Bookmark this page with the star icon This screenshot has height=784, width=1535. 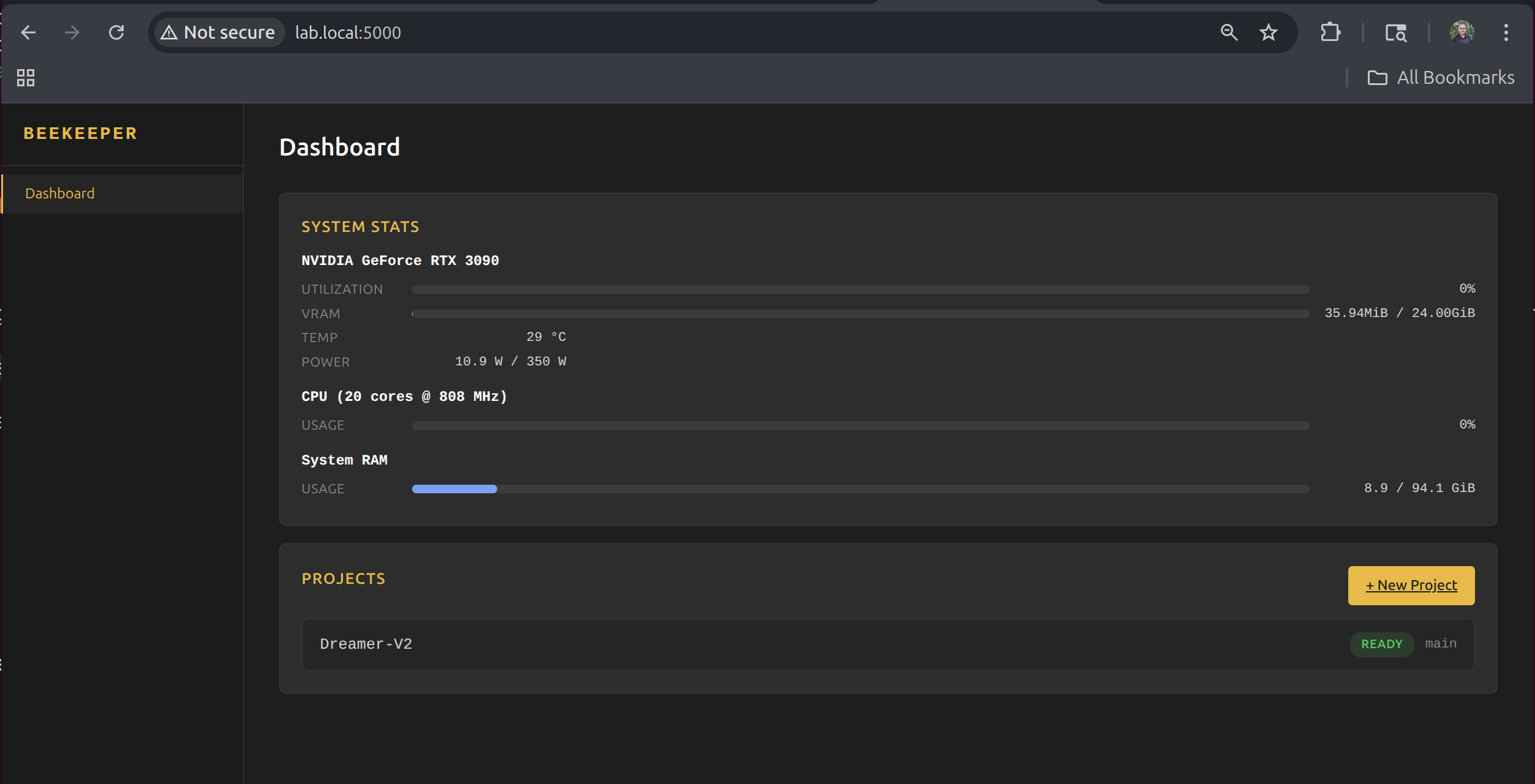coord(1269,32)
